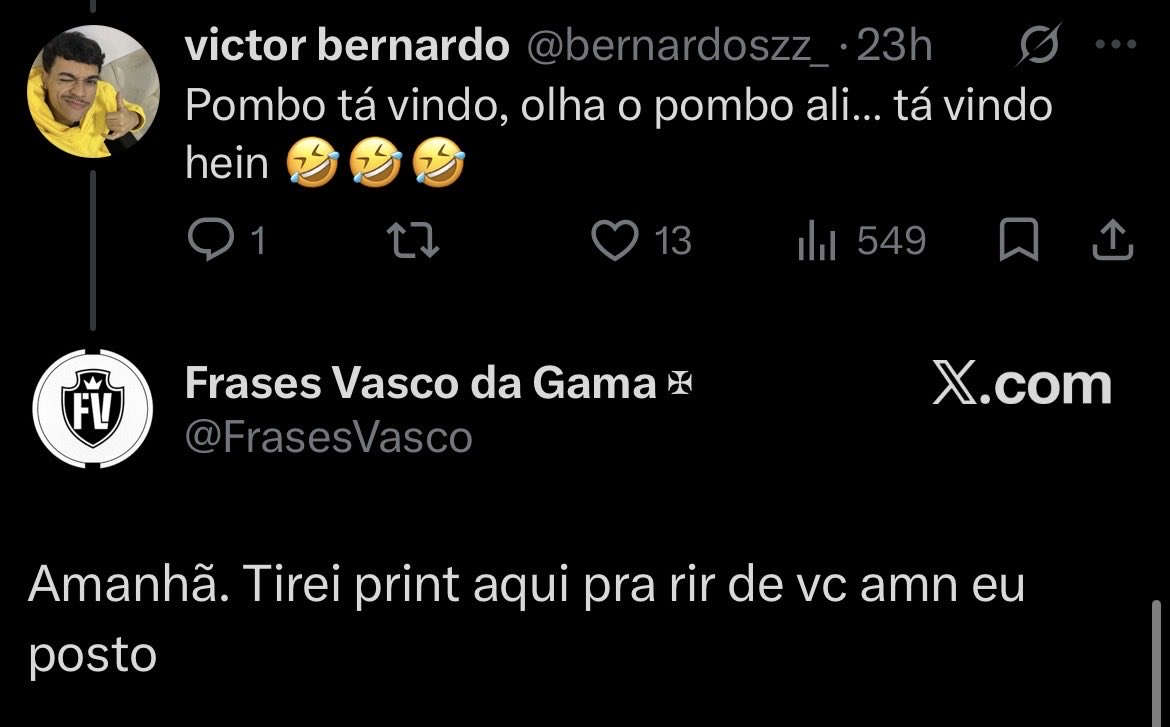1170x727 pixels.
Task: Open the three-dot more options menu
Action: [x=1116, y=45]
